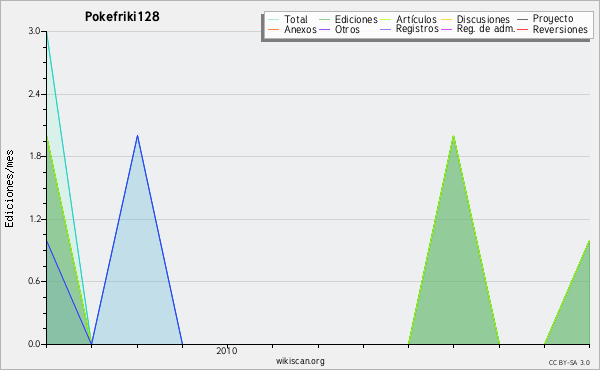Click the Otros legend entry

pyautogui.click(x=339, y=29)
